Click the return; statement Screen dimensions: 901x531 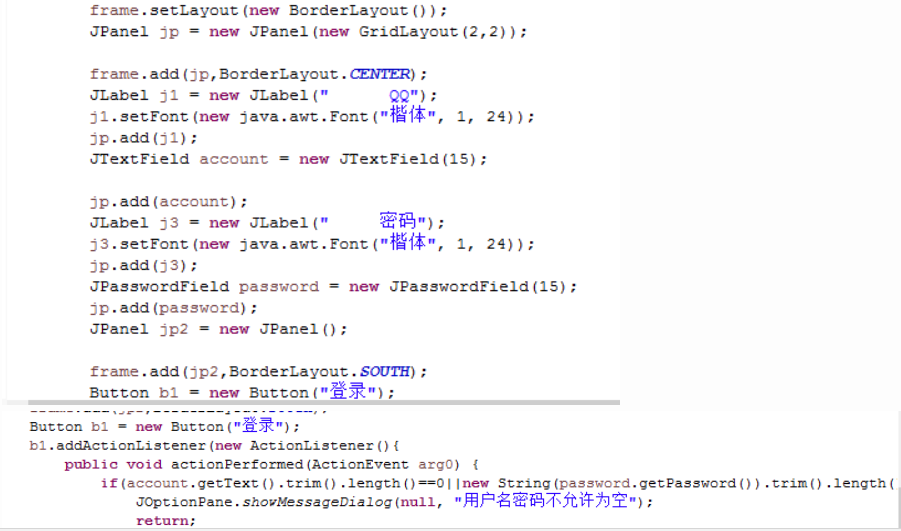[x=166, y=521]
